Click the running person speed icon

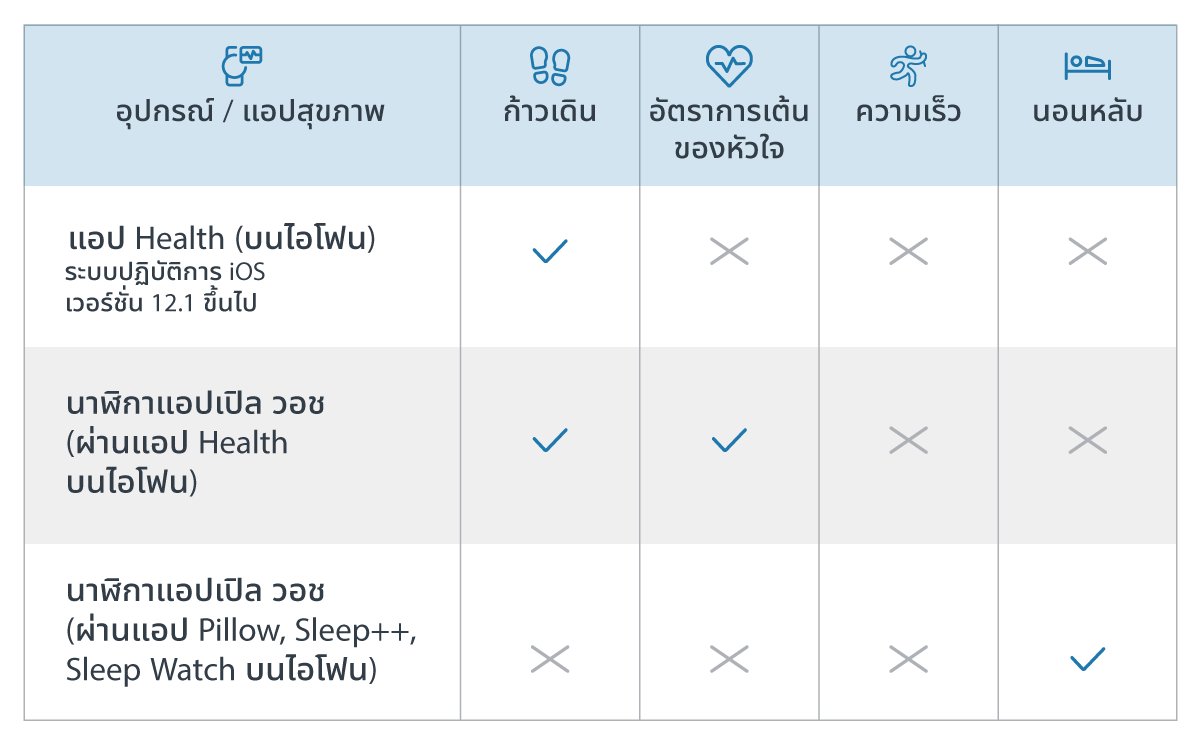[908, 67]
